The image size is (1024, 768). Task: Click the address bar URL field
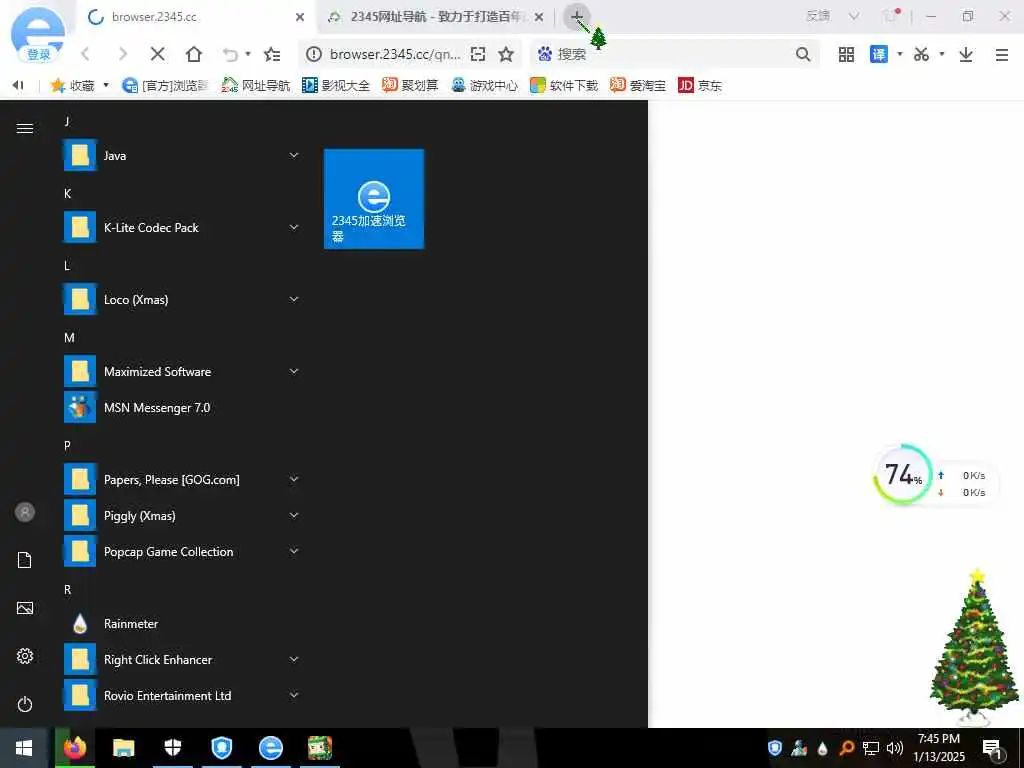tap(395, 54)
